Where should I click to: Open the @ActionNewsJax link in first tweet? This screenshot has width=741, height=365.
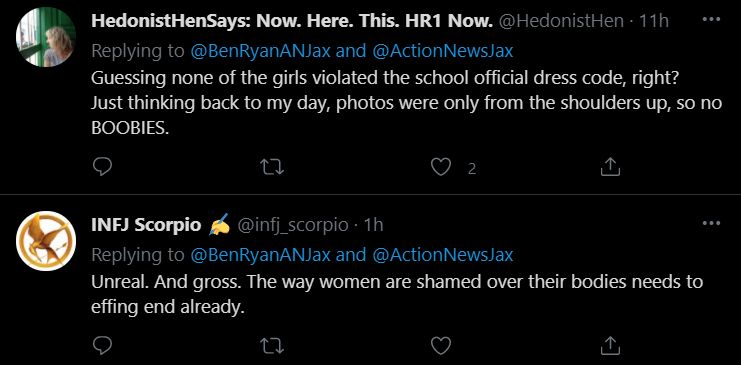pyautogui.click(x=443, y=51)
